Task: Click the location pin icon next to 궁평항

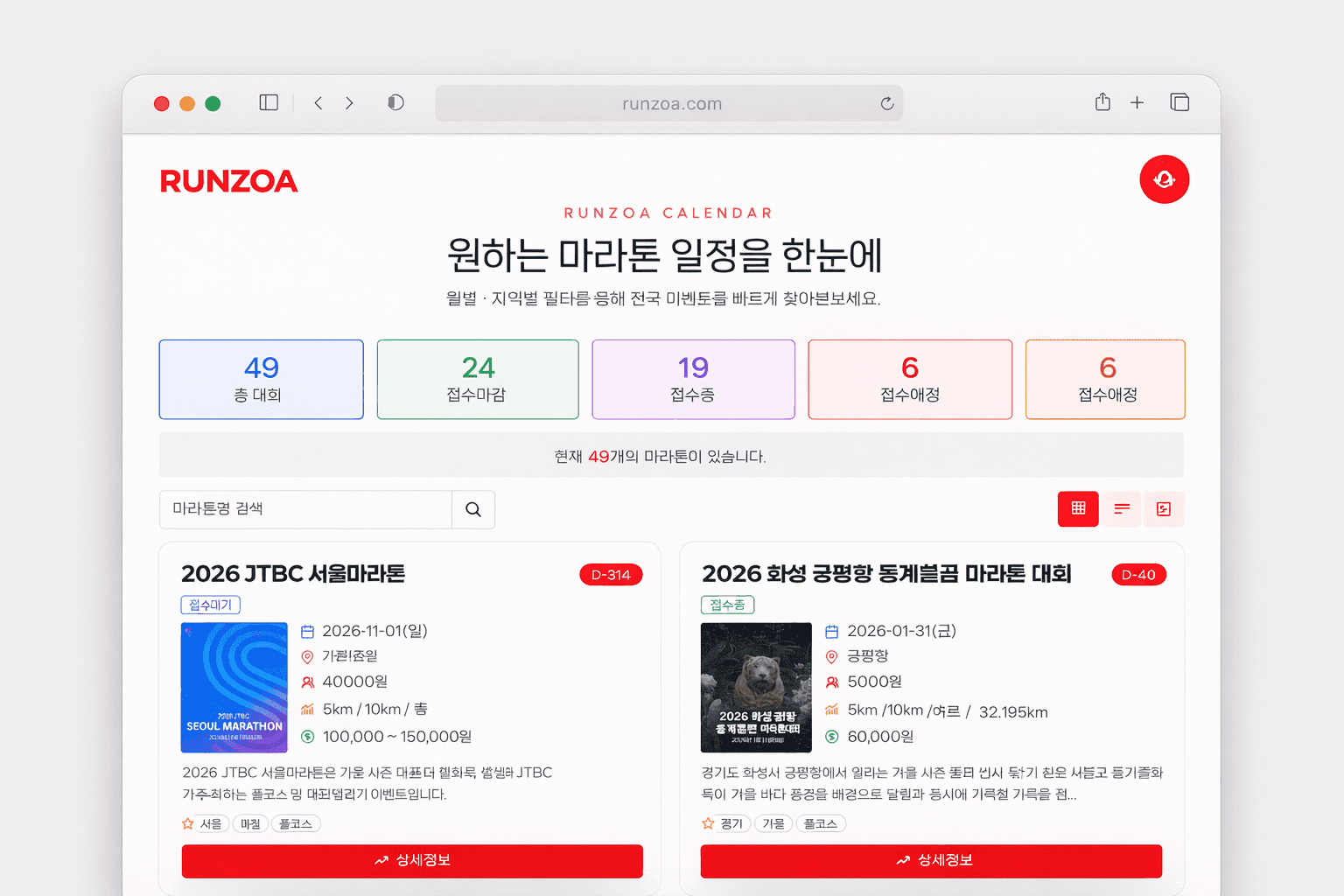Action: click(x=832, y=656)
